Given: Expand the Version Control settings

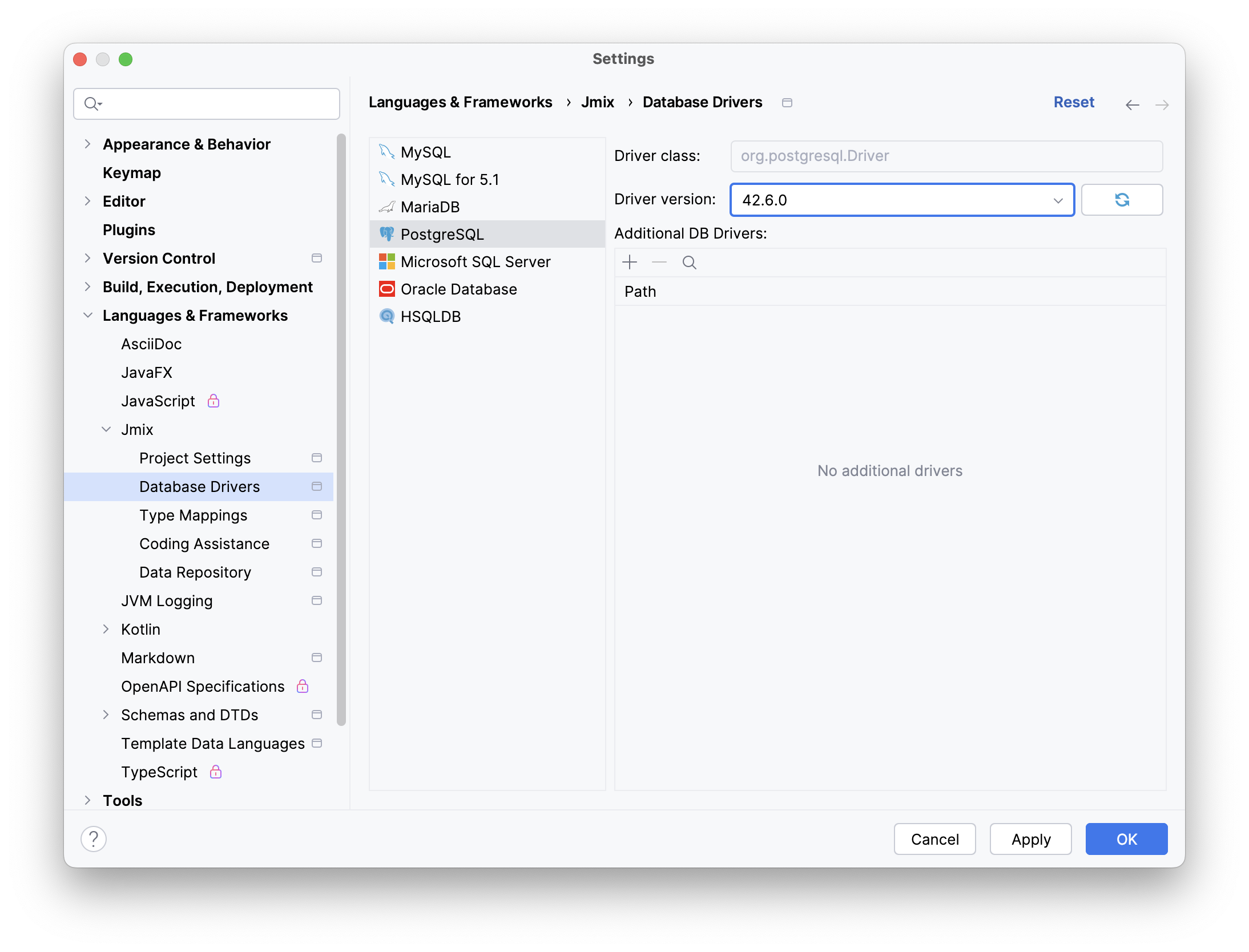Looking at the screenshot, I should pos(87,258).
